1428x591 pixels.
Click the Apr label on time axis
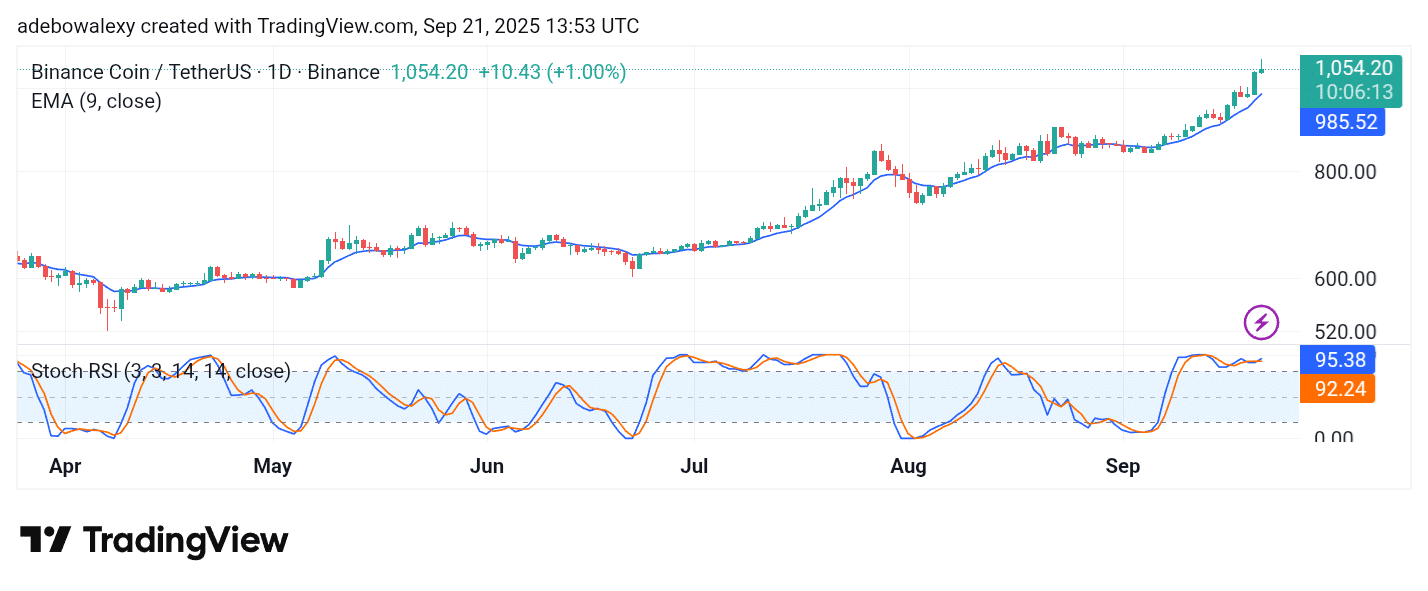point(65,466)
